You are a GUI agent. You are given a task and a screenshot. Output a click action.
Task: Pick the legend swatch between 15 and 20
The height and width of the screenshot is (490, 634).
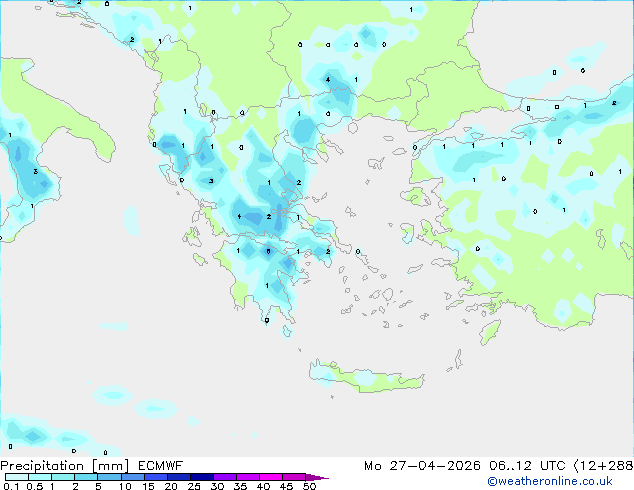pyautogui.click(x=156, y=477)
